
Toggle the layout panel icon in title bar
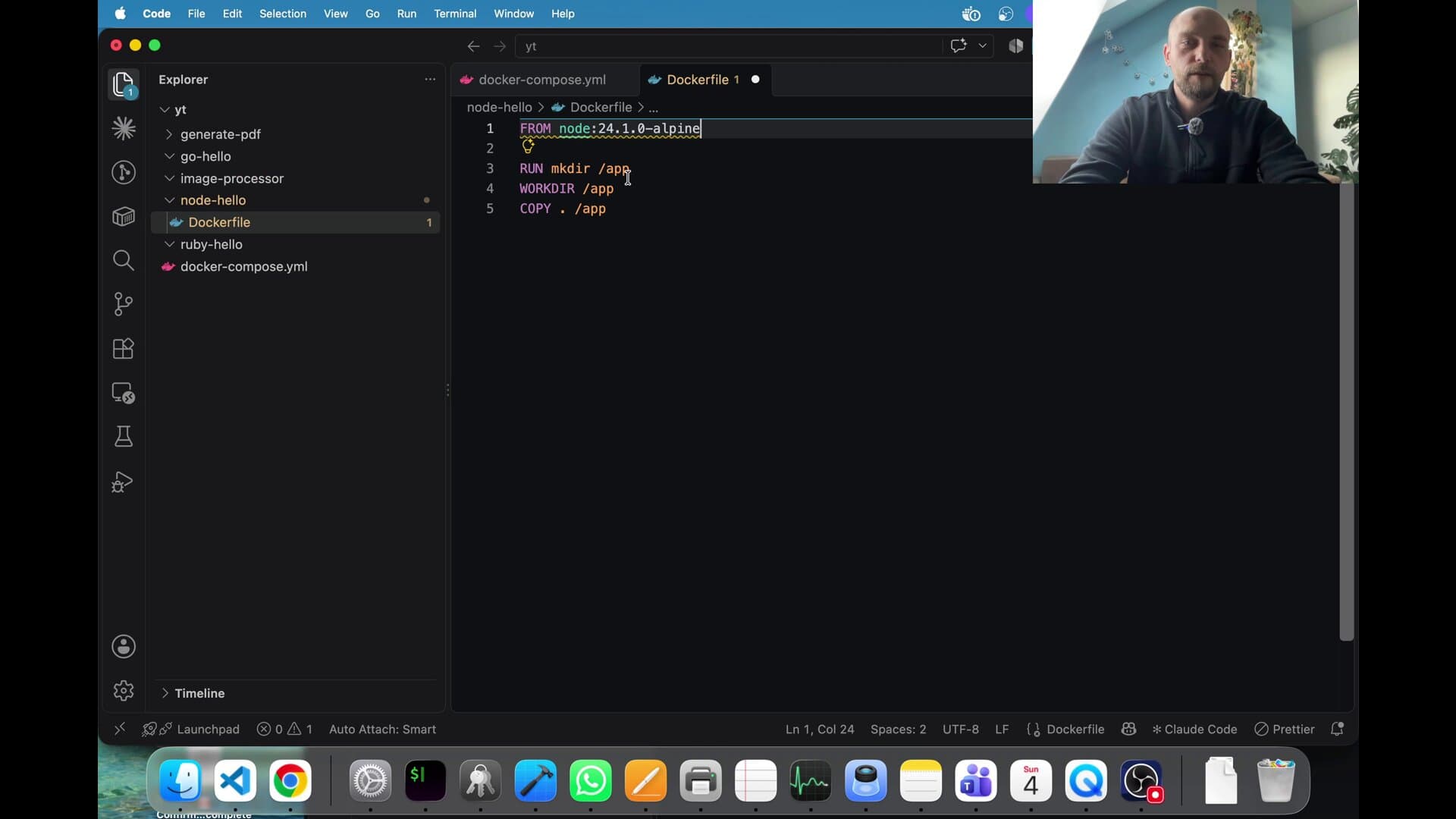[x=1016, y=46]
